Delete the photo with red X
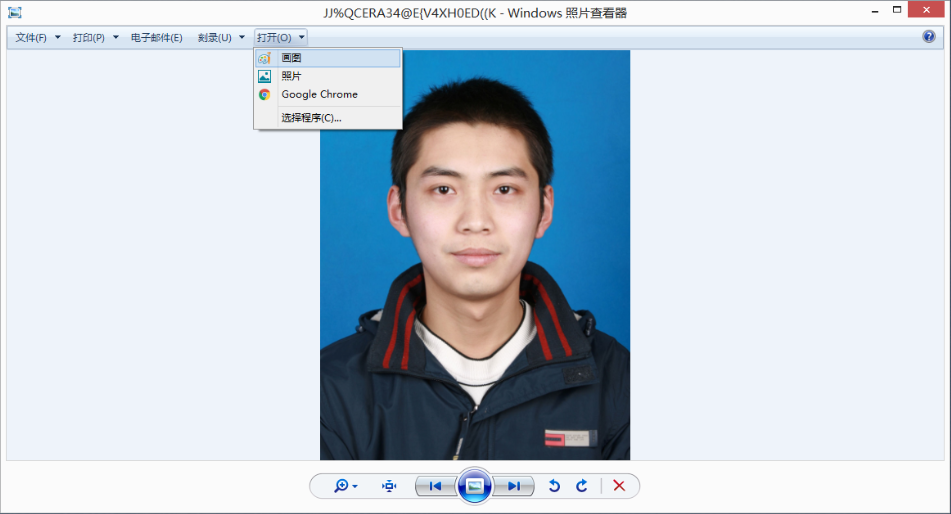951x514 pixels. point(619,486)
